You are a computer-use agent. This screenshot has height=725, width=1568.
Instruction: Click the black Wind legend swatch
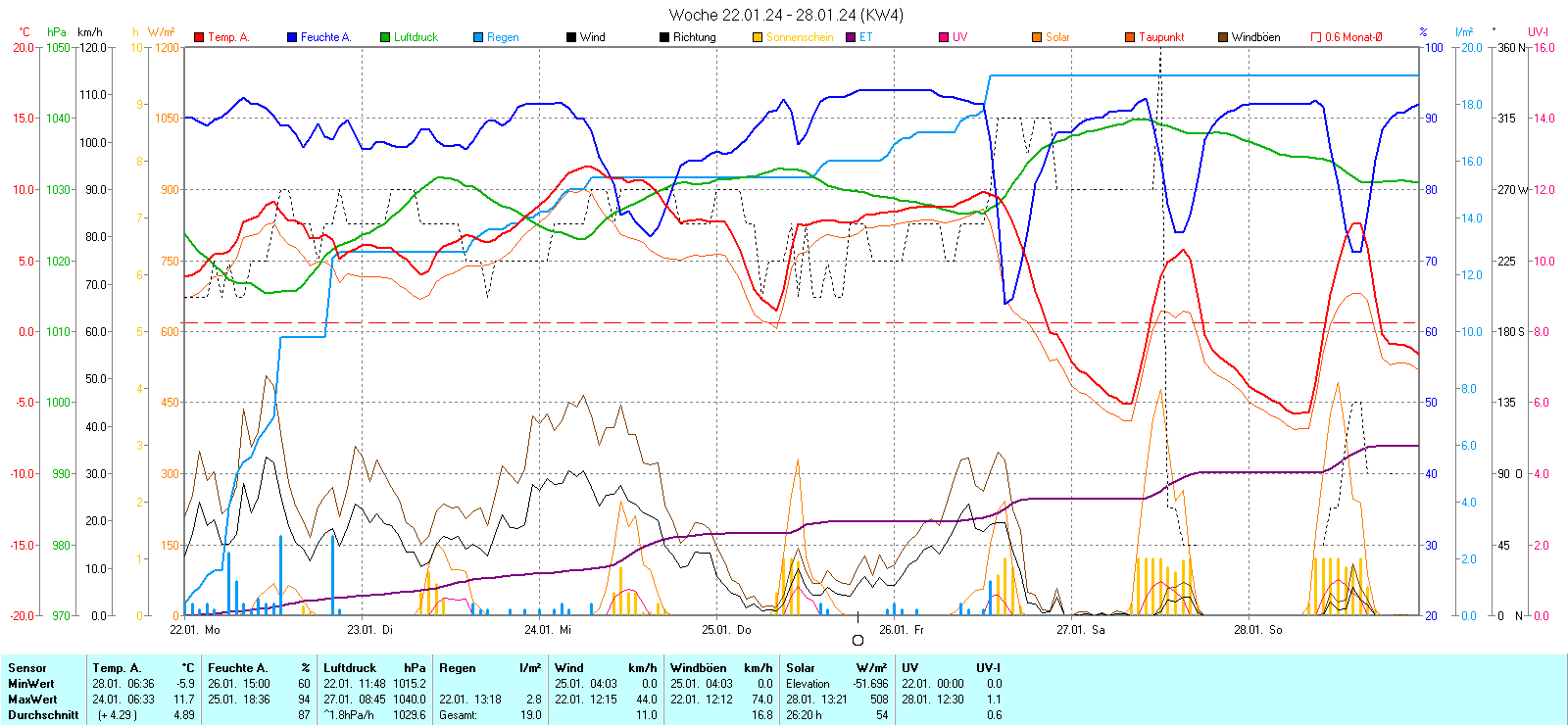(571, 37)
